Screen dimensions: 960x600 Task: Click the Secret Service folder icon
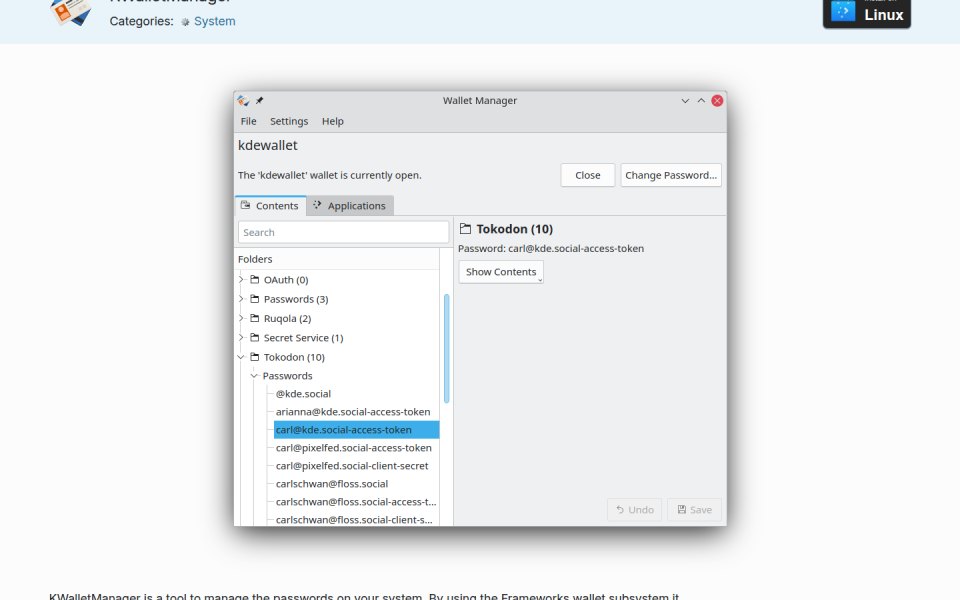255,337
